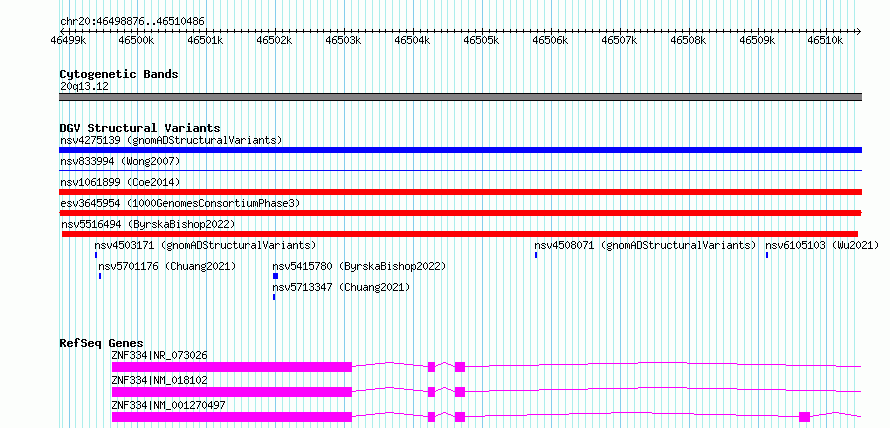Open nsv6105103 (Wu2021) label
The image size is (890, 428).
point(822,245)
